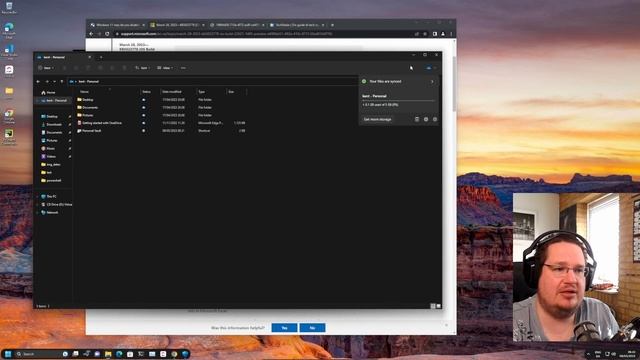Expand the CD Drive tree node
640x360 pixels.
(x=38, y=204)
